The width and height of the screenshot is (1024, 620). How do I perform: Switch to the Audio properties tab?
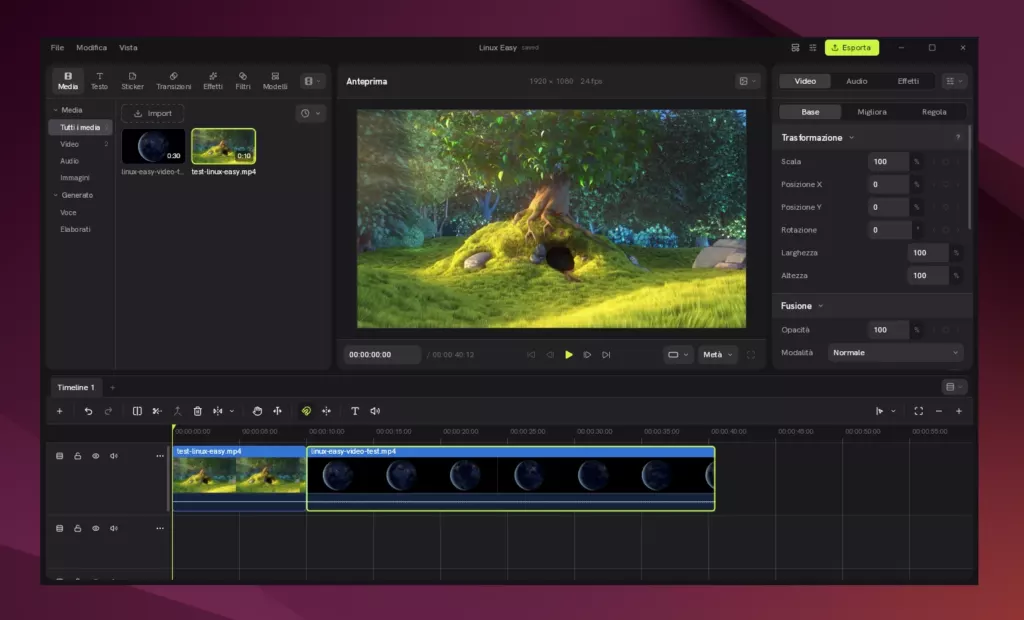coord(856,81)
